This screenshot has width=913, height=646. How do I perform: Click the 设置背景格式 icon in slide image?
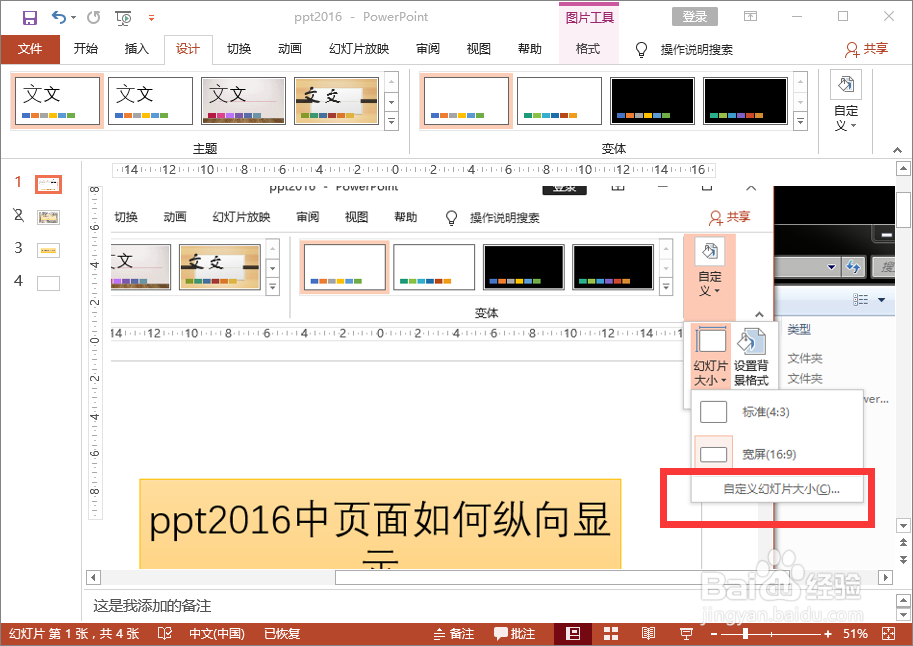coord(751,356)
